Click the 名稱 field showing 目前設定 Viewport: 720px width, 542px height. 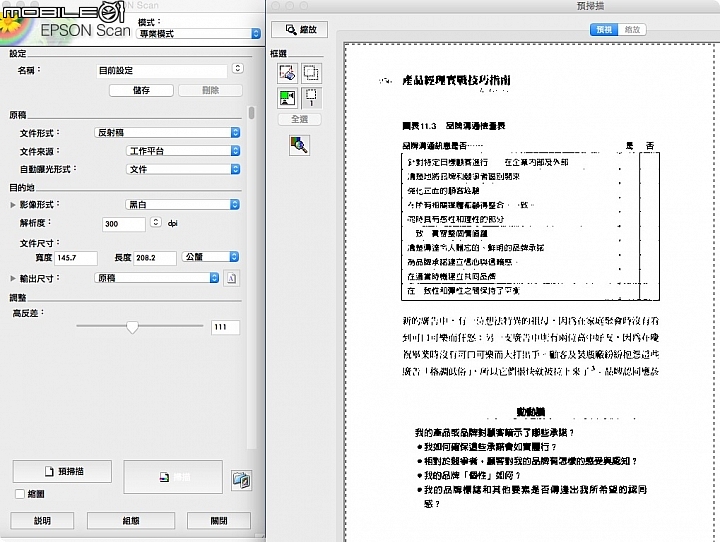pyautogui.click(x=162, y=71)
